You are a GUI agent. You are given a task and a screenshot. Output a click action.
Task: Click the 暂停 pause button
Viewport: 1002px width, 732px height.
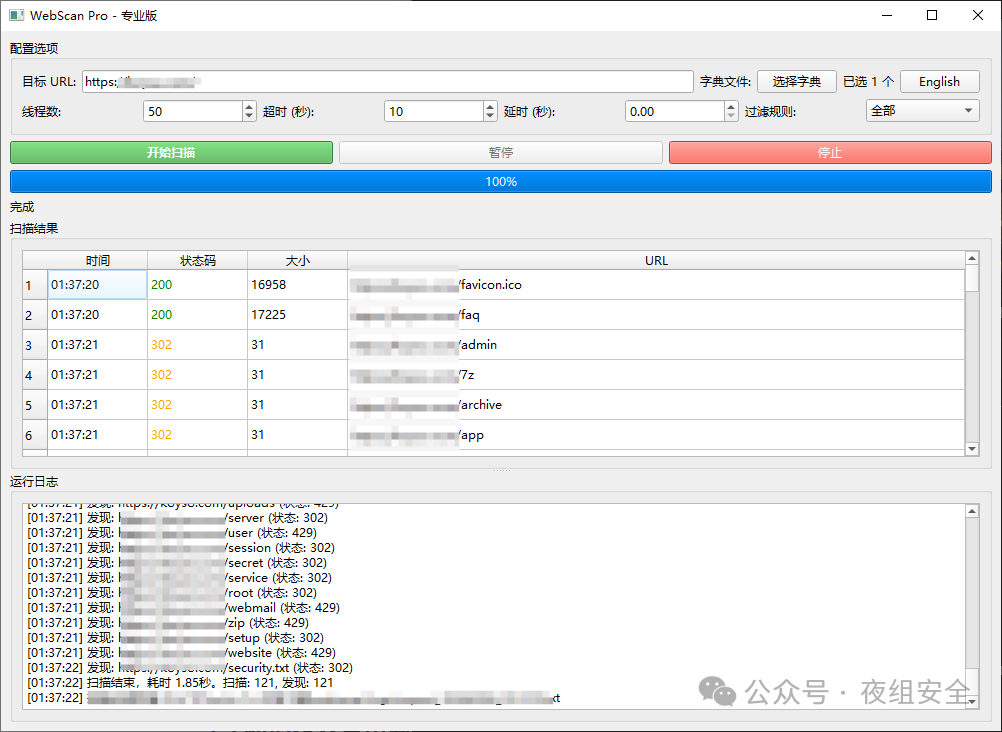(x=501, y=153)
